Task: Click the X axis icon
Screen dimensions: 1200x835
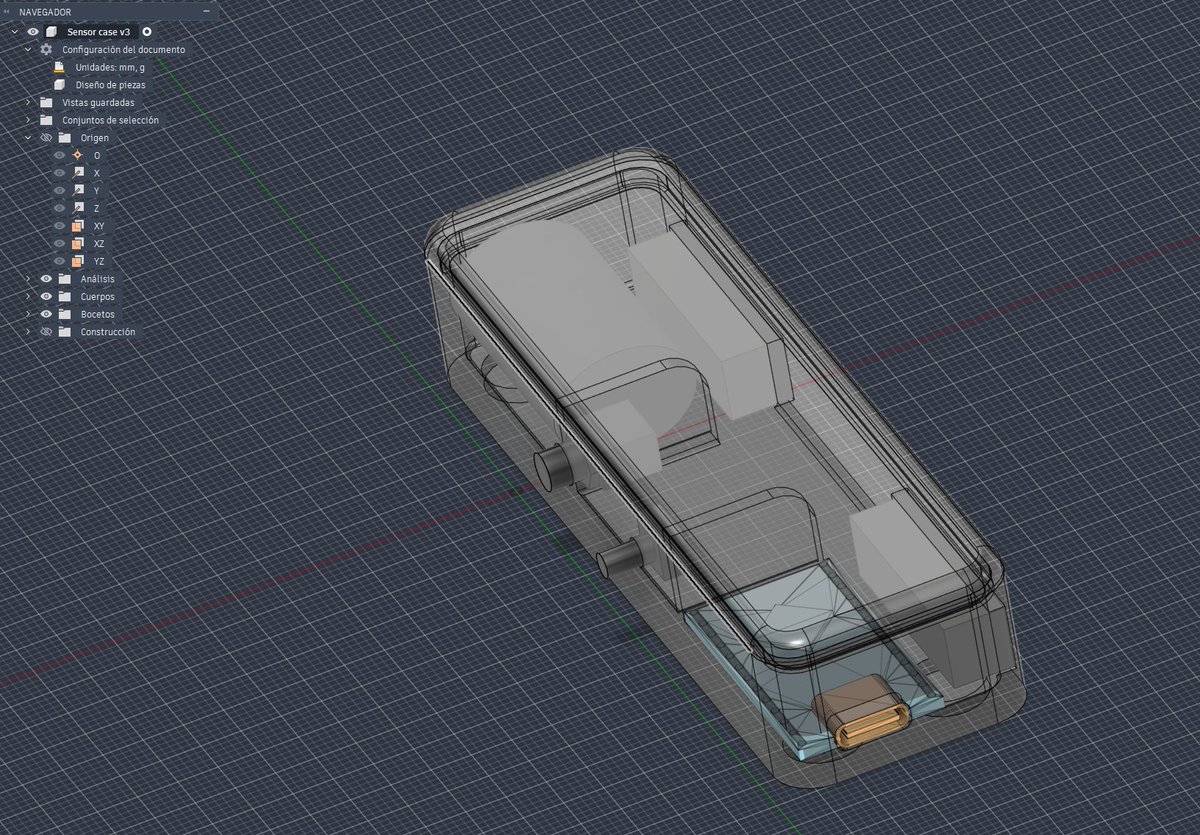Action: (78, 172)
